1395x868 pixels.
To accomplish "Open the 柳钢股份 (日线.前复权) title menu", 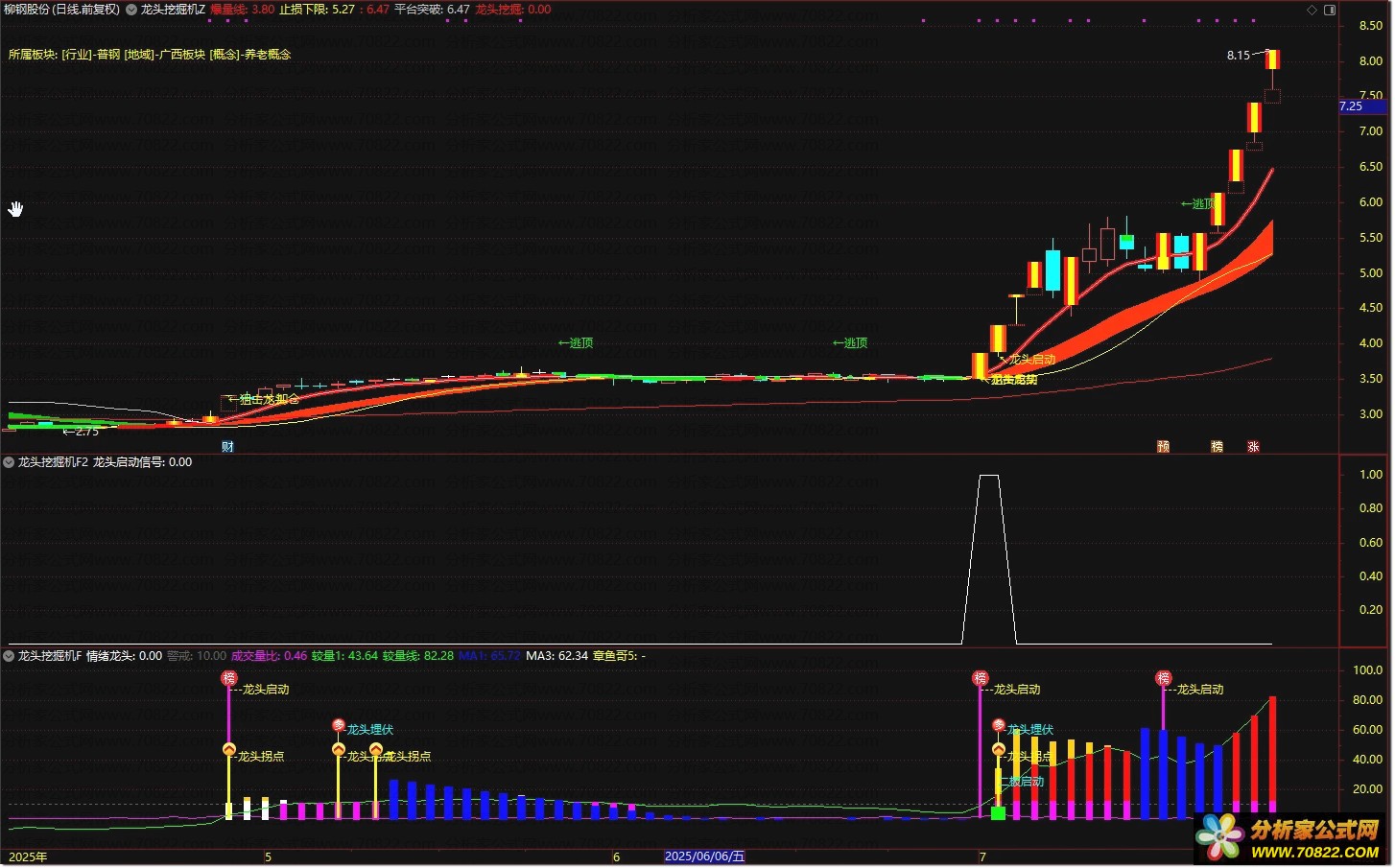I will pyautogui.click(x=61, y=10).
